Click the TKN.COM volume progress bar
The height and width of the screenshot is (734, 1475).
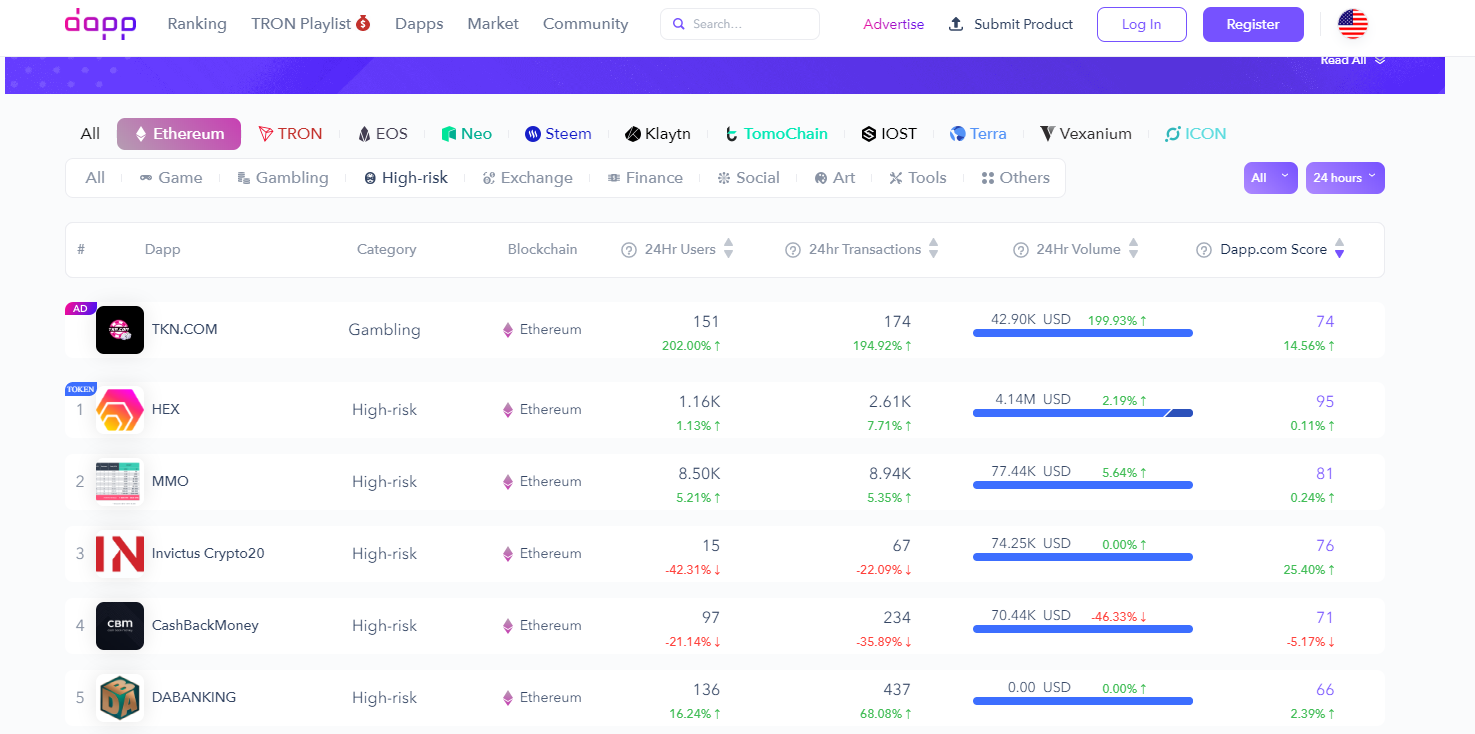coord(1083,333)
